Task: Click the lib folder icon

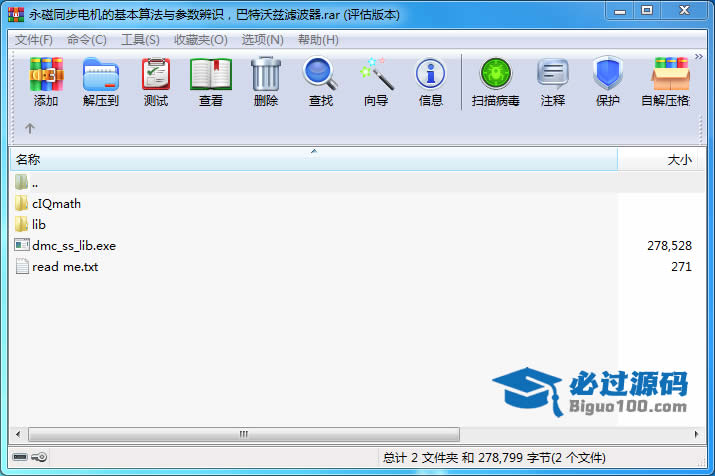Action: pos(21,224)
